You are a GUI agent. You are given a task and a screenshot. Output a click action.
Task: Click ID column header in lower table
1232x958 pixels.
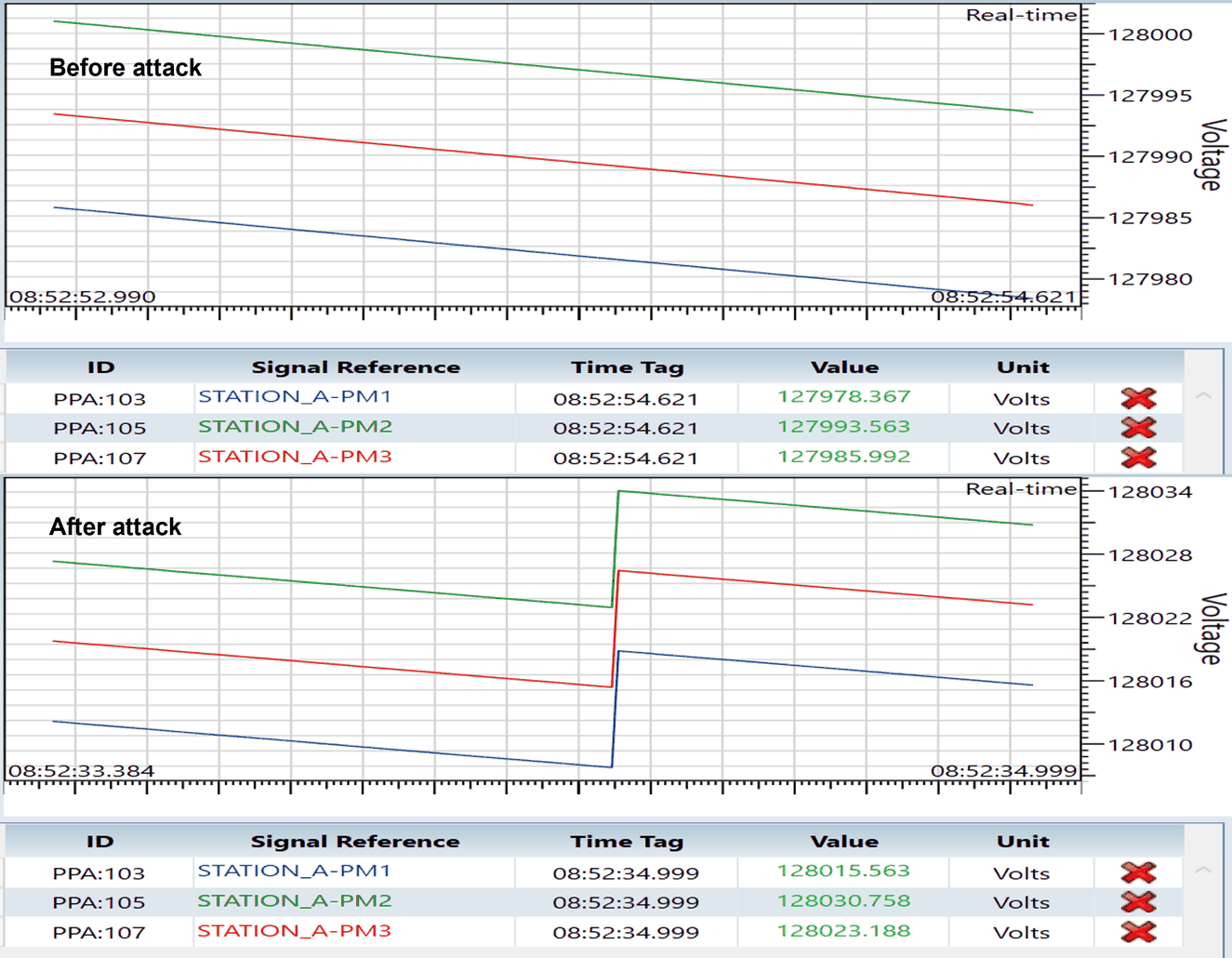pos(100,842)
